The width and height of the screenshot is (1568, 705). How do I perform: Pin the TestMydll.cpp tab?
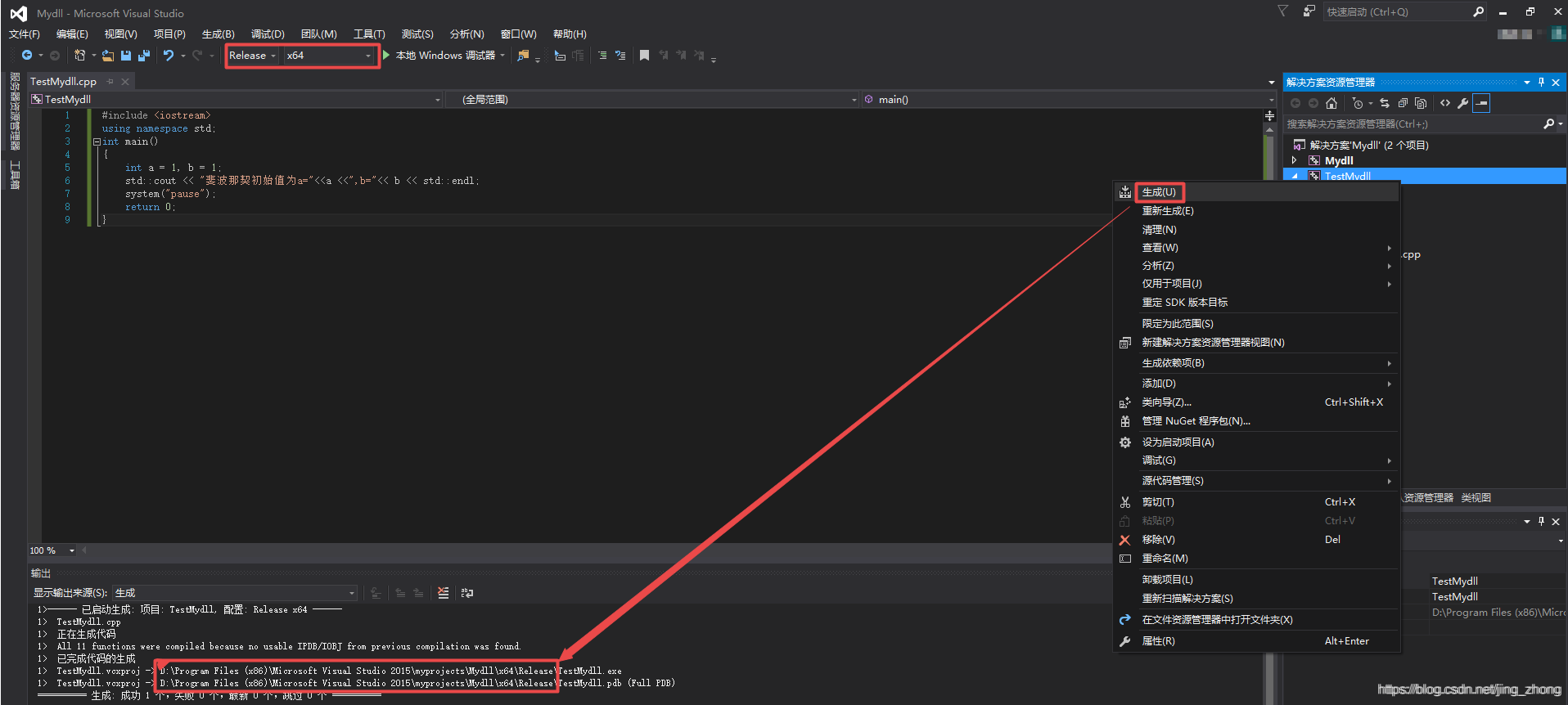click(110, 82)
